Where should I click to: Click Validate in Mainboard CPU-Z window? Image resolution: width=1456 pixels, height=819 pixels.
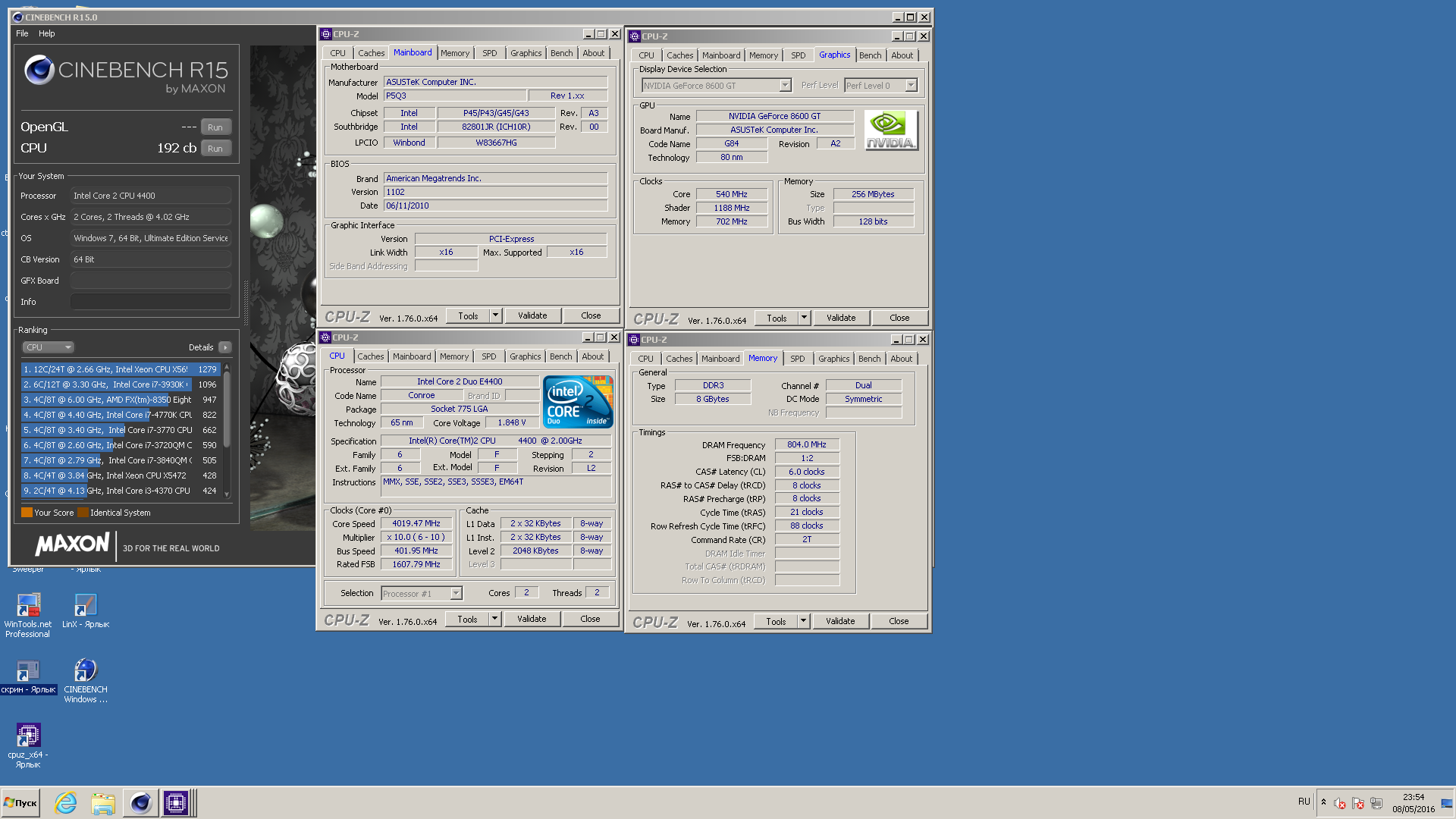(x=532, y=315)
